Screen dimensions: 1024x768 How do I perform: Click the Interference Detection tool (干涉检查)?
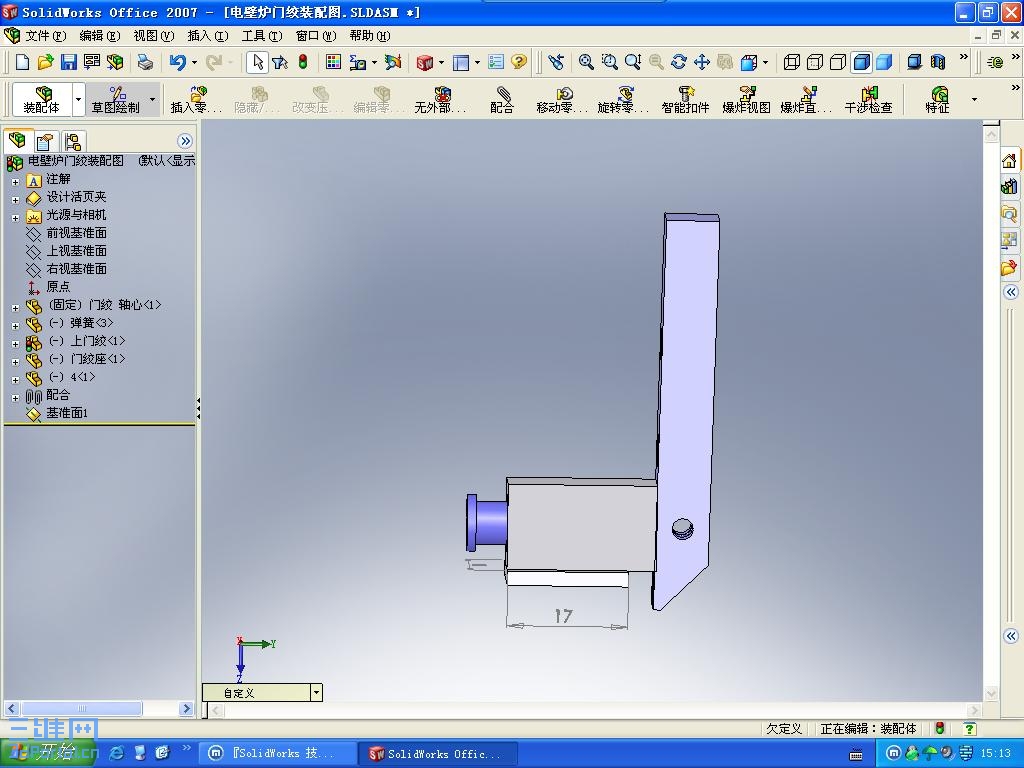[869, 99]
